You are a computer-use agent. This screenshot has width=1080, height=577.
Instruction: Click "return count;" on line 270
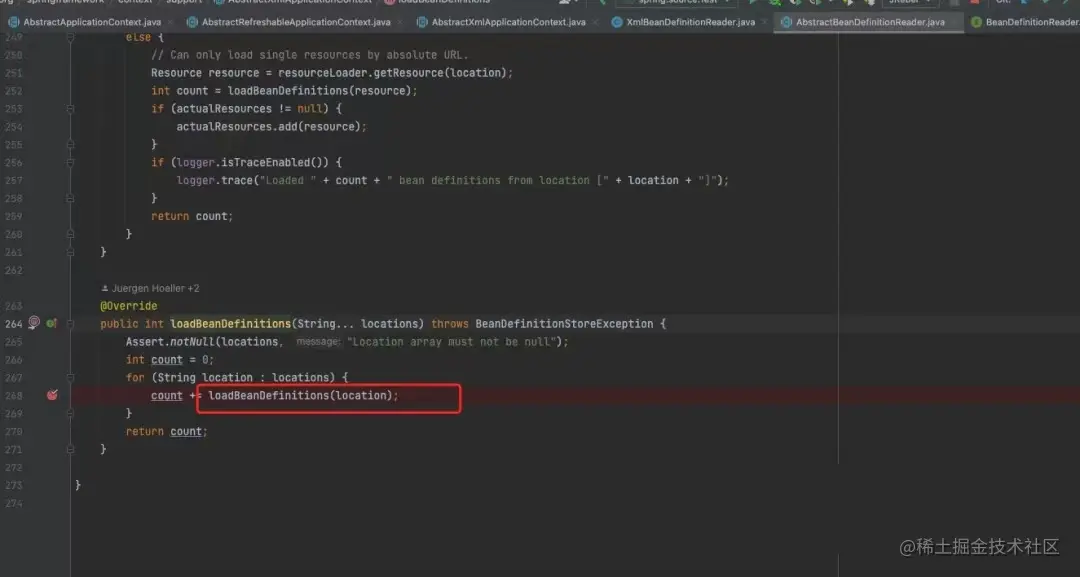167,431
